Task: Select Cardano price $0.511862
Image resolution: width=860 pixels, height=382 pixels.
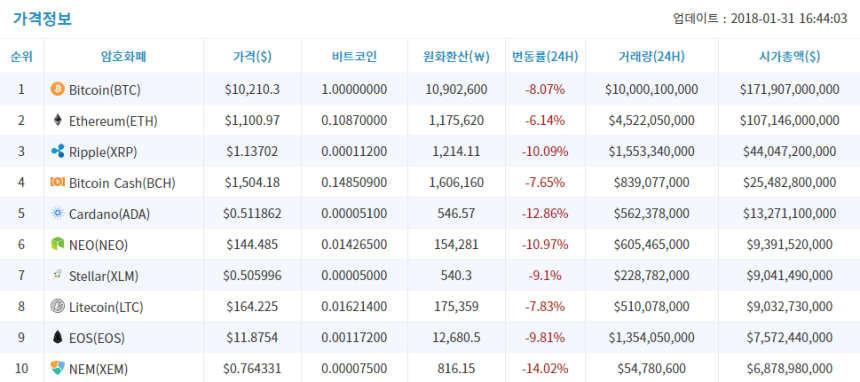Action: (x=252, y=214)
